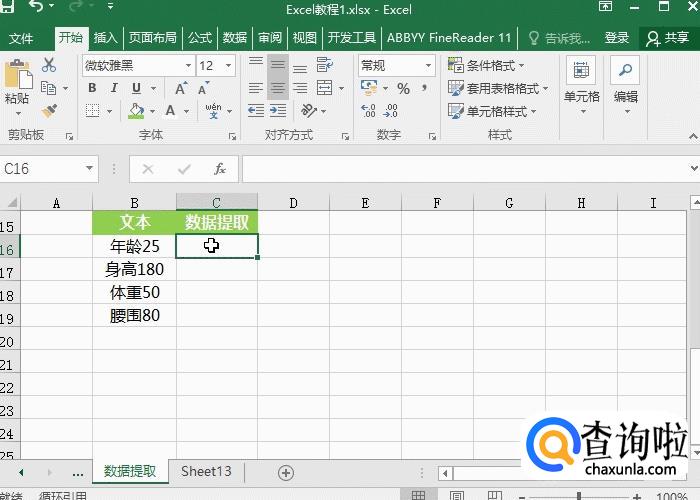Click the text orientation icon
The image size is (700, 500).
tap(309, 110)
